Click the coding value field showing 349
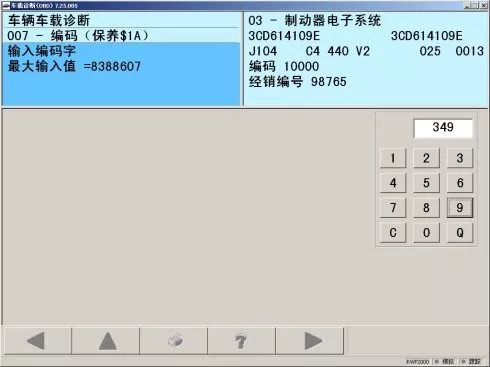 (443, 128)
